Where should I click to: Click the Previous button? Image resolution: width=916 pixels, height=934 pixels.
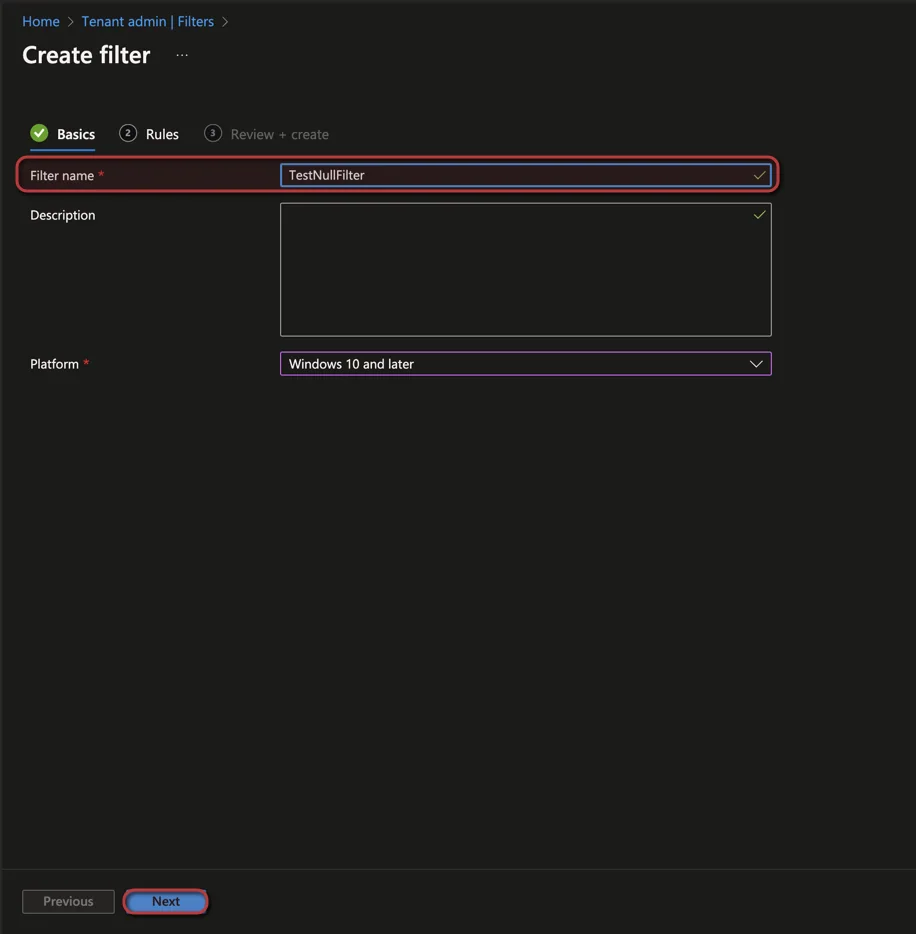tap(68, 901)
